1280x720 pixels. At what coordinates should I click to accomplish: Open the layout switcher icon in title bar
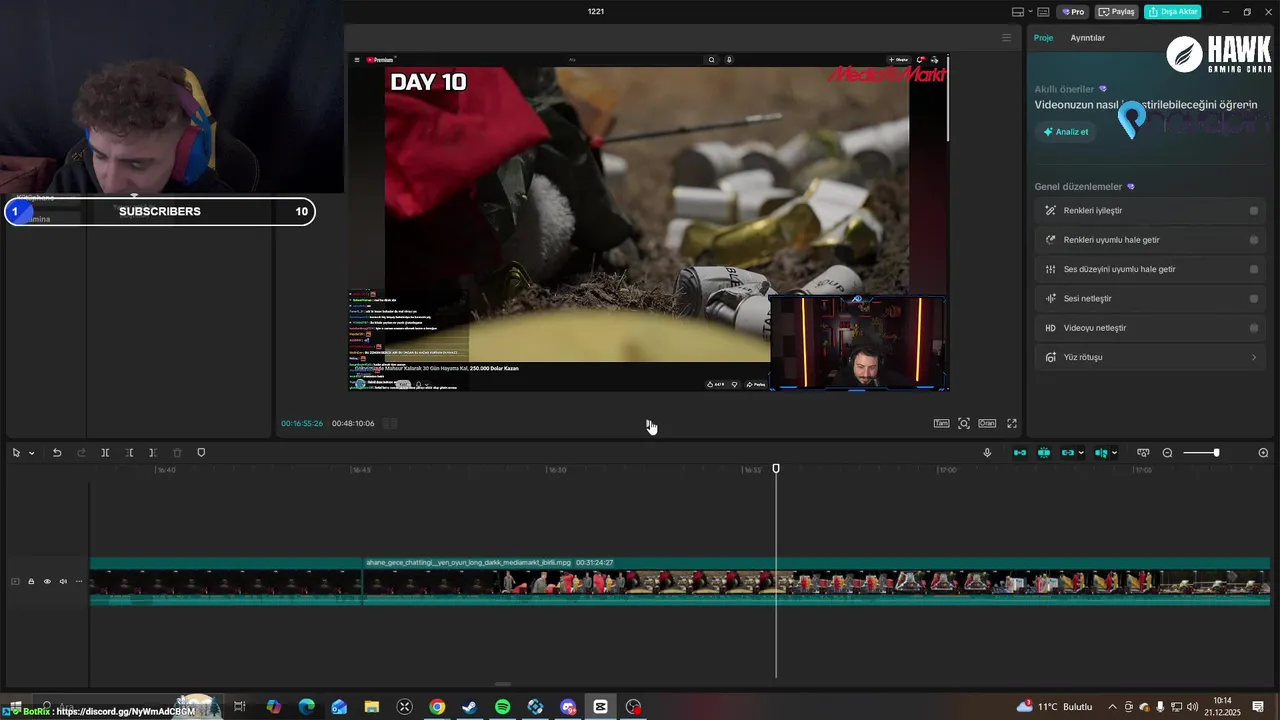click(1017, 12)
